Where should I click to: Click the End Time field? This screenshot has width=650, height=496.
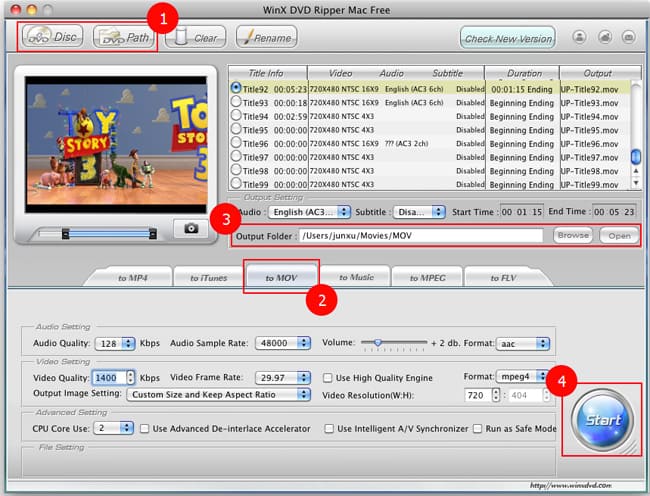[x=614, y=212]
